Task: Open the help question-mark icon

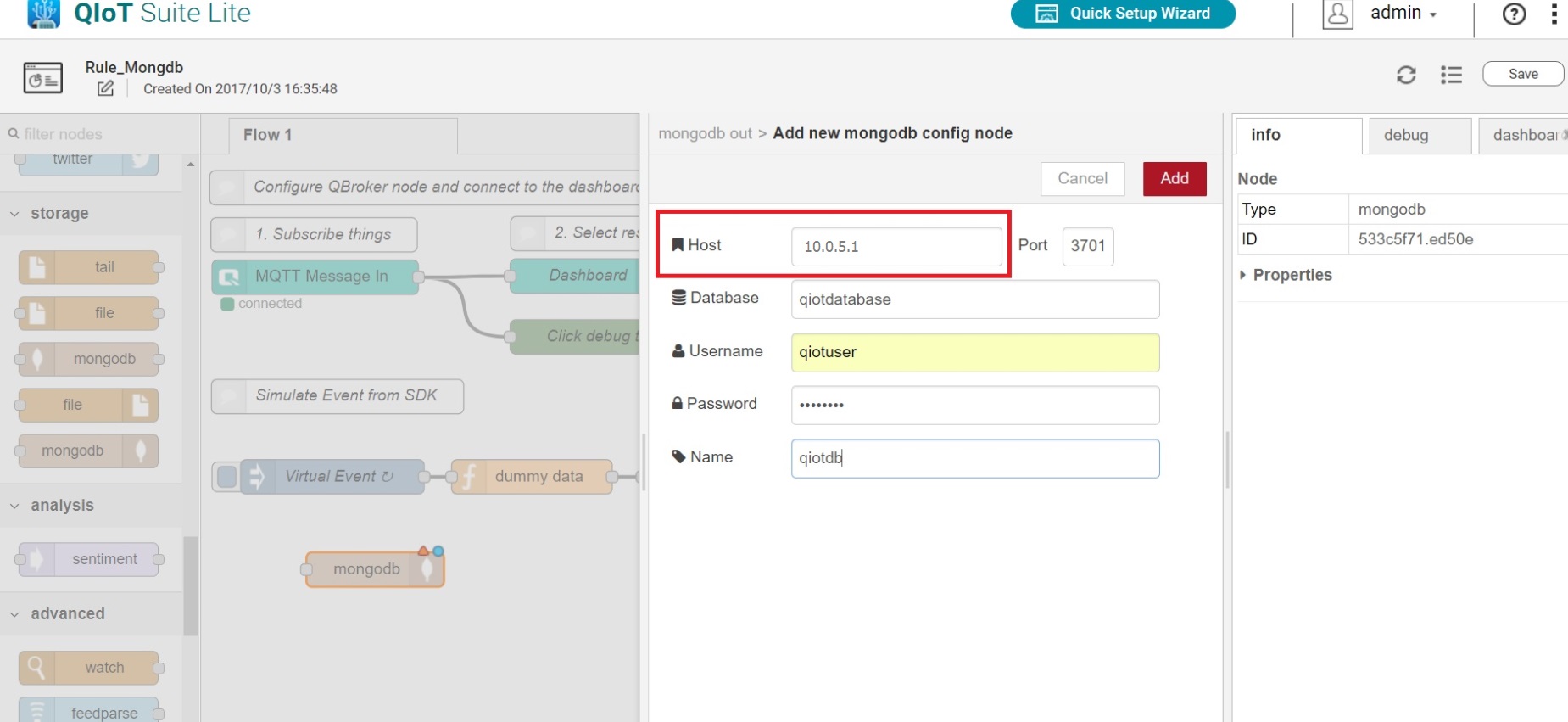Action: [1514, 14]
